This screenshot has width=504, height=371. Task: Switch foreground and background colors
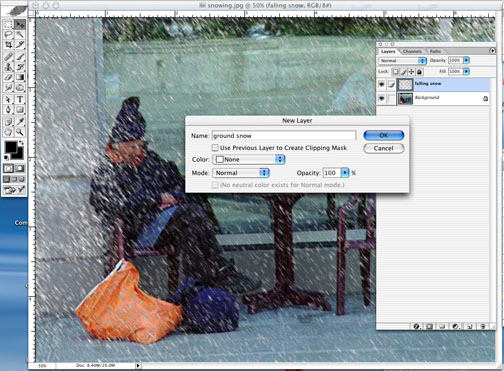pyautogui.click(x=21, y=143)
